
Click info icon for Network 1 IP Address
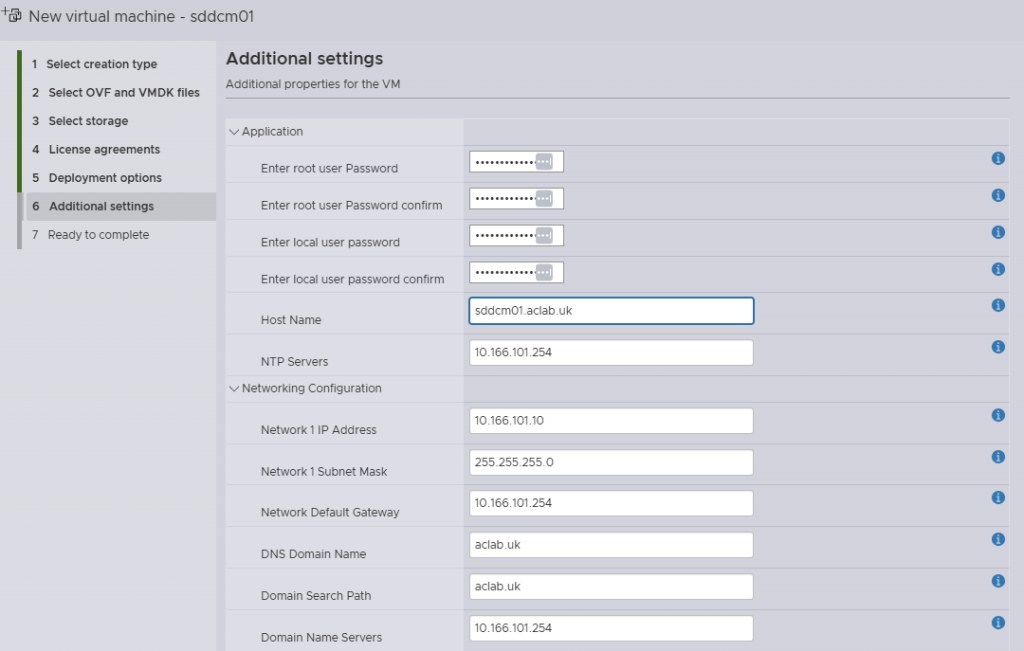(x=997, y=416)
